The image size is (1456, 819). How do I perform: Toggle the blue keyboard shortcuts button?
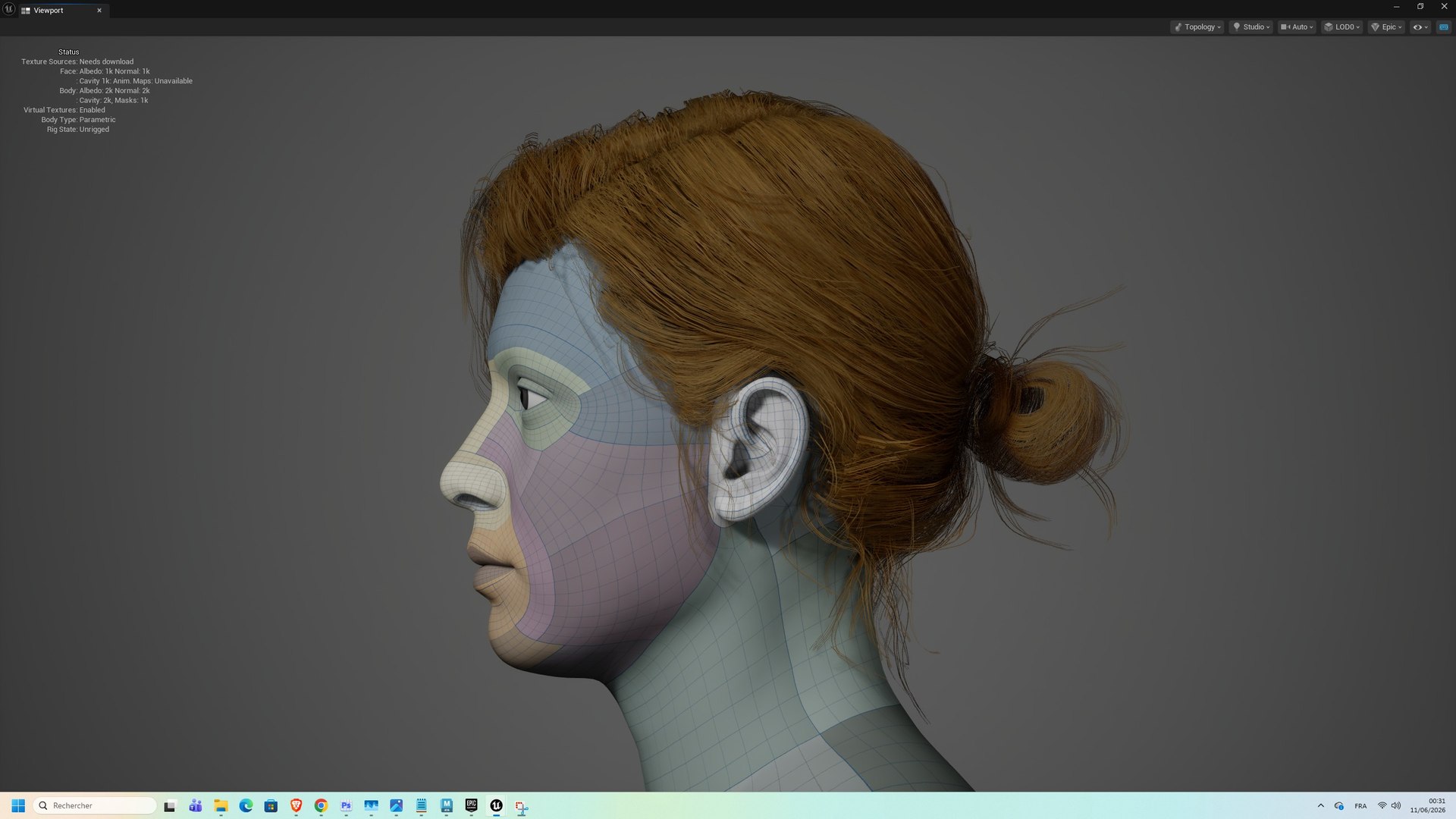pos(1443,27)
